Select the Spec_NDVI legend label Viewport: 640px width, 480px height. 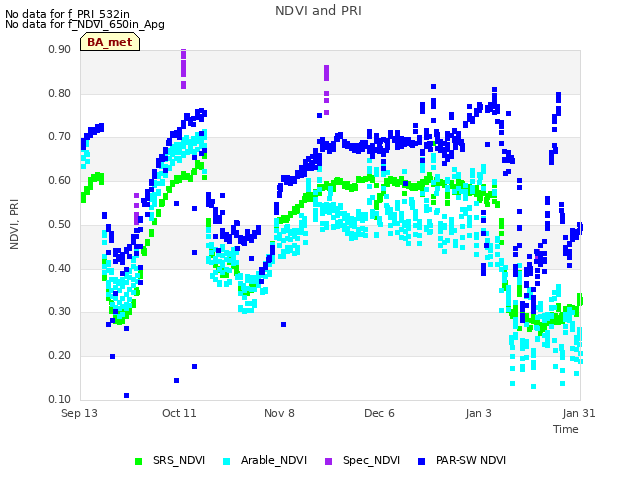tap(371, 460)
